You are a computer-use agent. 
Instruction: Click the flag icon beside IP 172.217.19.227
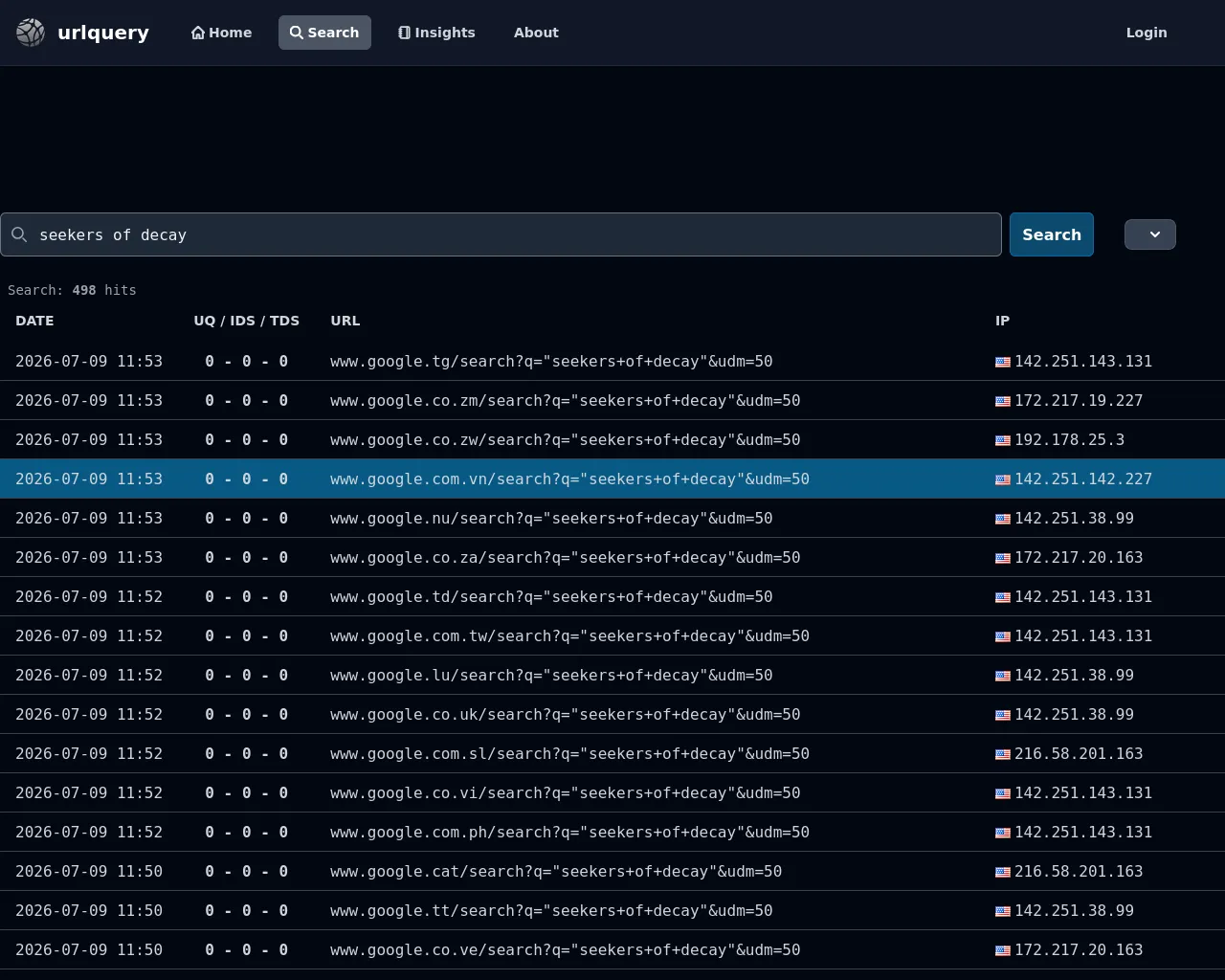[x=1003, y=401]
